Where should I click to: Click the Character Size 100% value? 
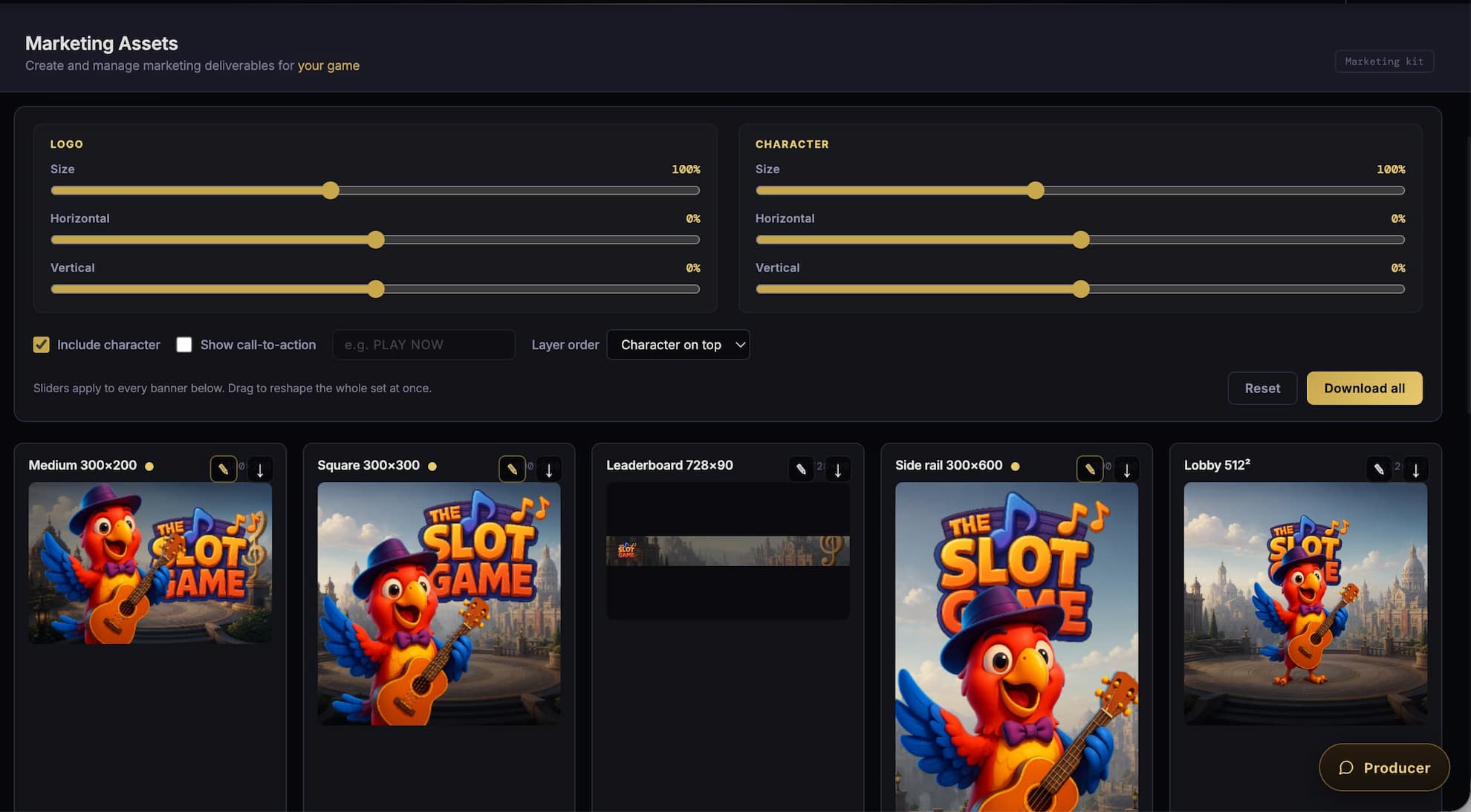1391,169
